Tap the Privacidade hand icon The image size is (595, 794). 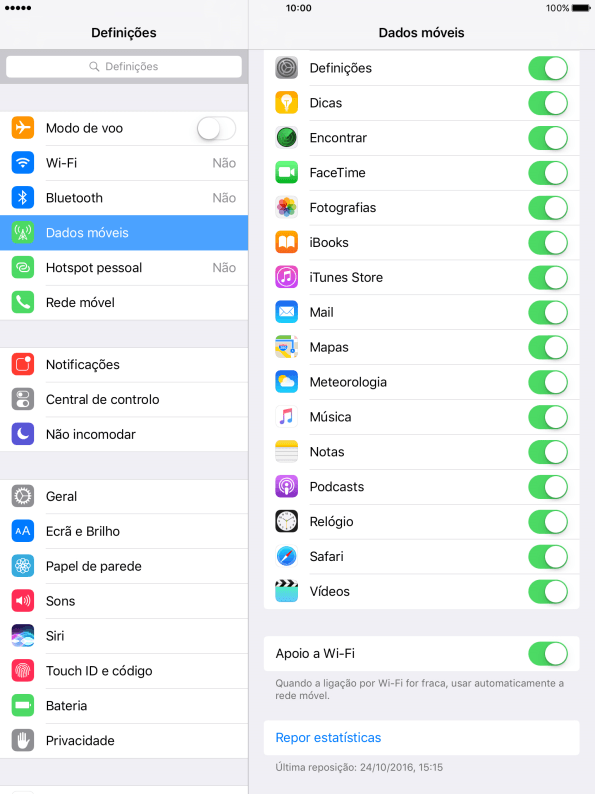(23, 740)
